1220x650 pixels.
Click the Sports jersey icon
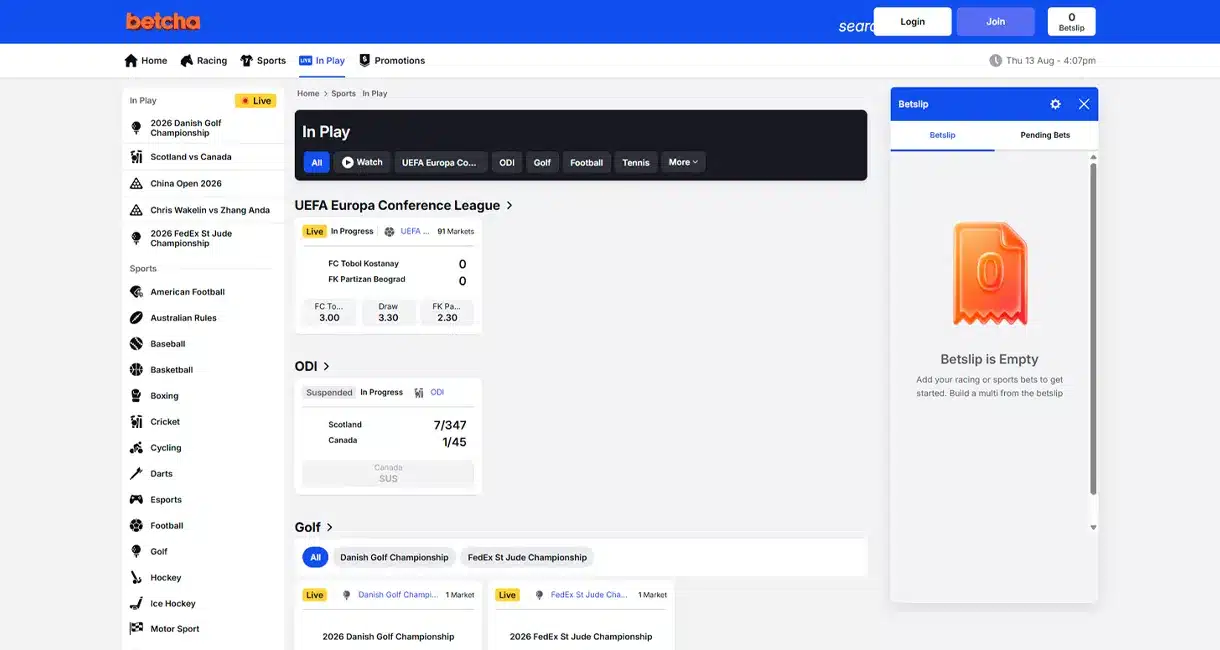coord(246,60)
